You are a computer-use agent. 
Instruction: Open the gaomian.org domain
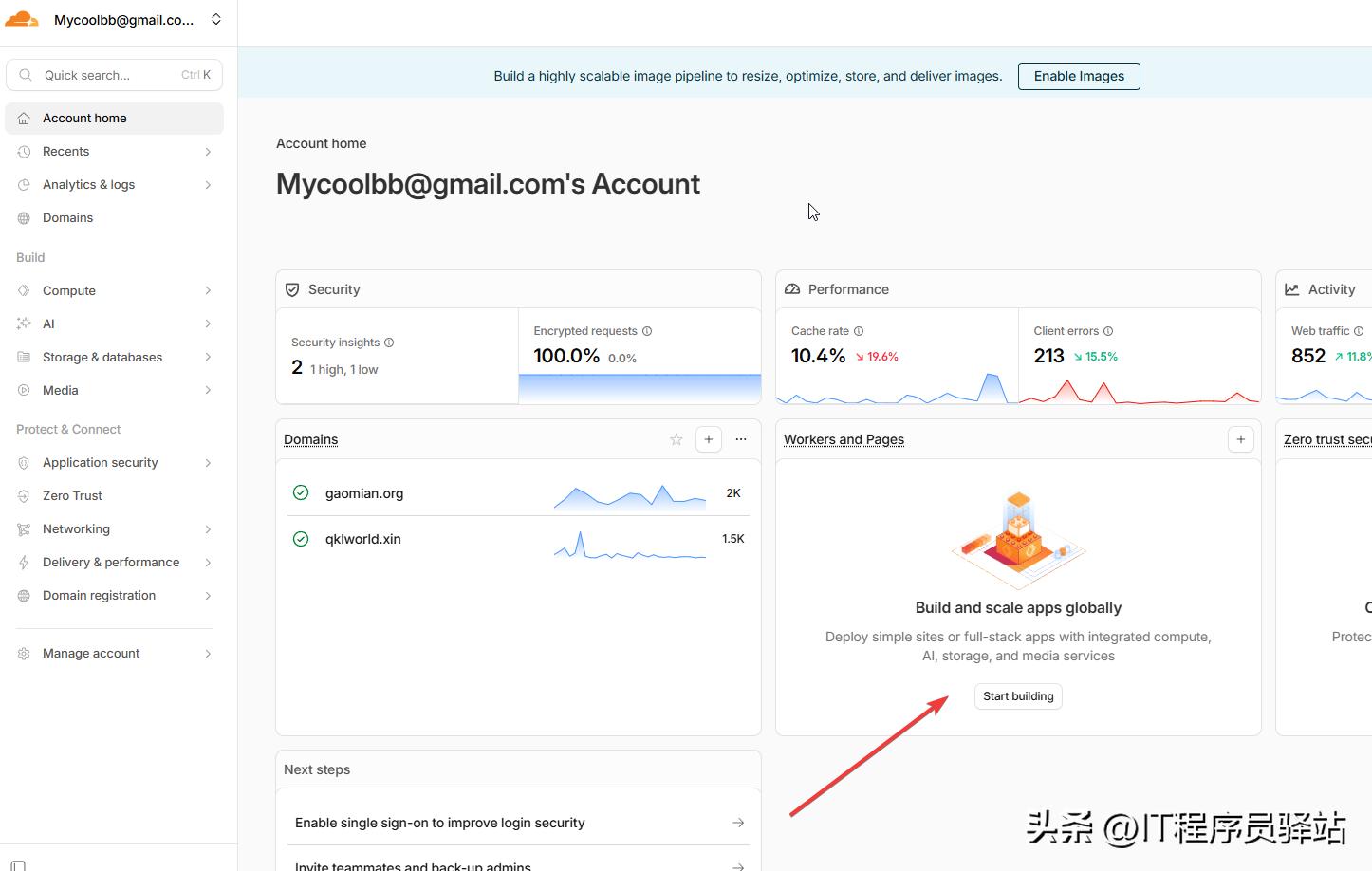tap(364, 493)
